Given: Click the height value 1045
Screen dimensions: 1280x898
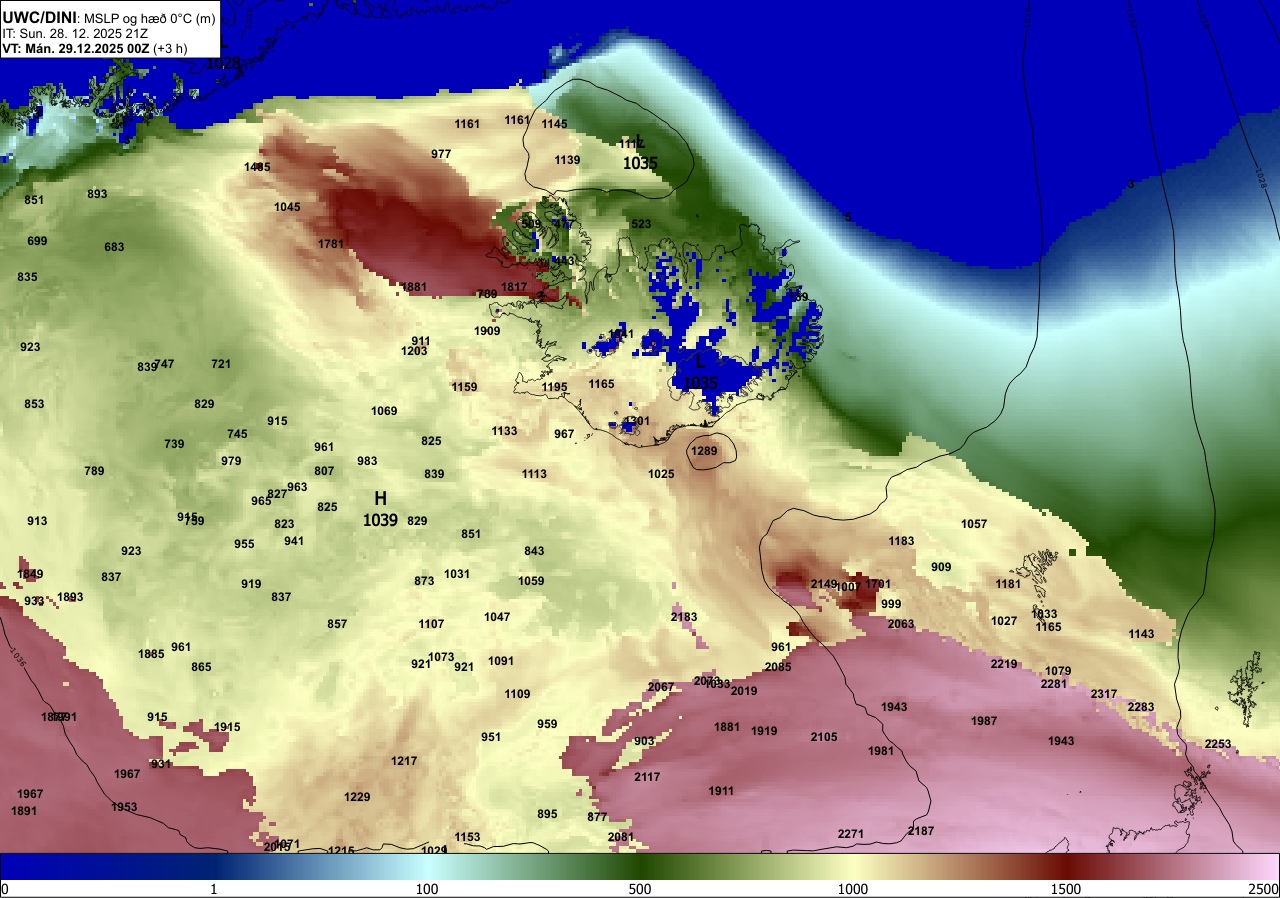Looking at the screenshot, I should tap(287, 207).
